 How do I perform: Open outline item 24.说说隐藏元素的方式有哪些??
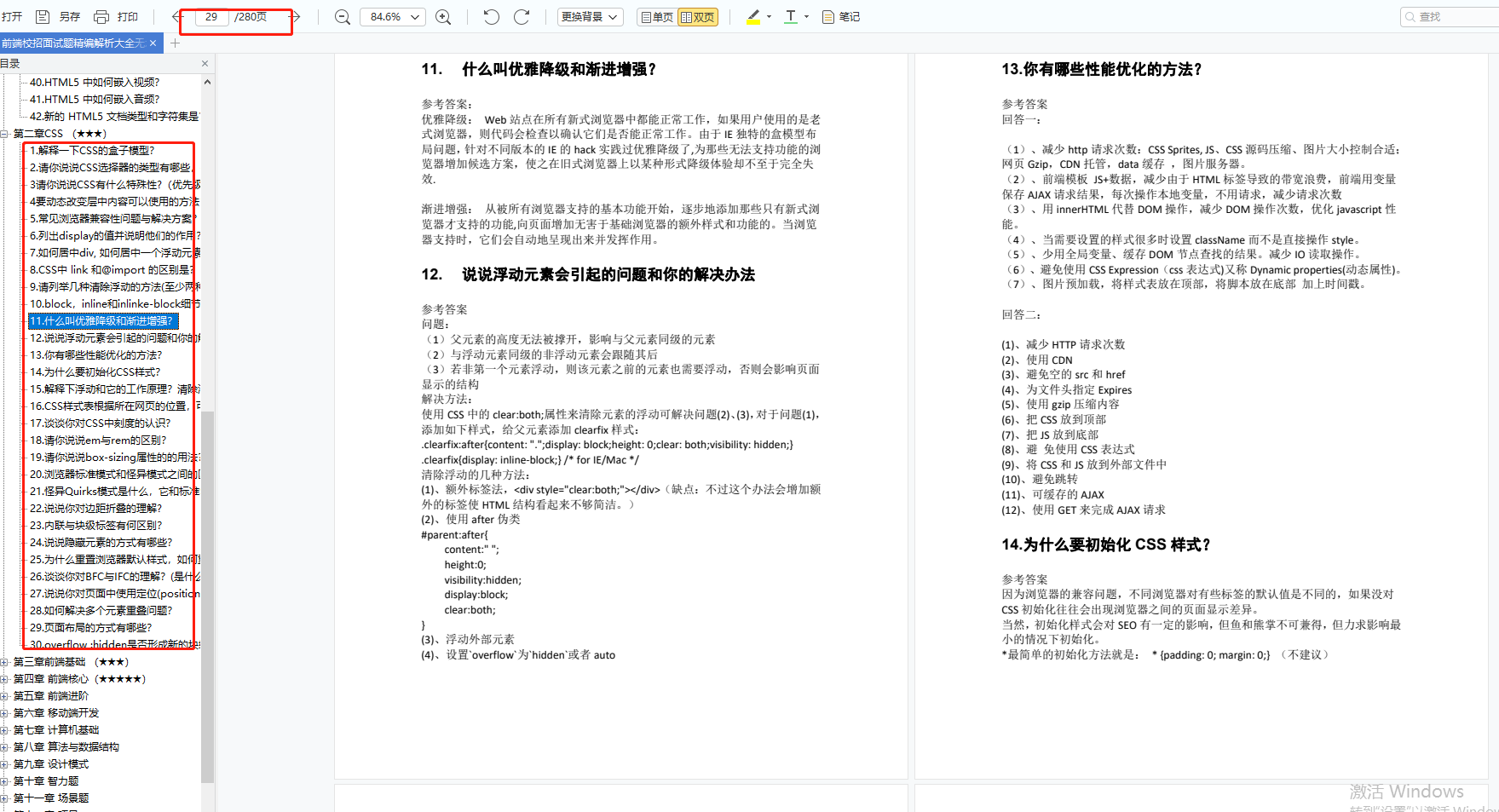coord(101,543)
